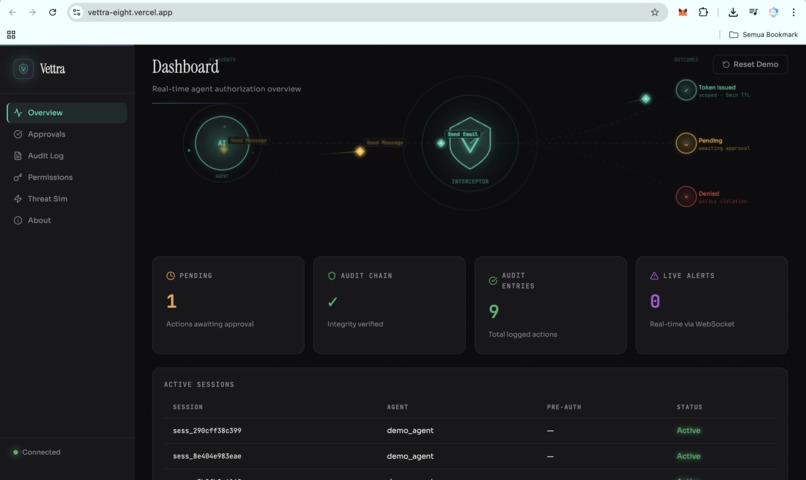806x480 pixels.
Task: Open the browser three-dot menu
Action: click(793, 12)
